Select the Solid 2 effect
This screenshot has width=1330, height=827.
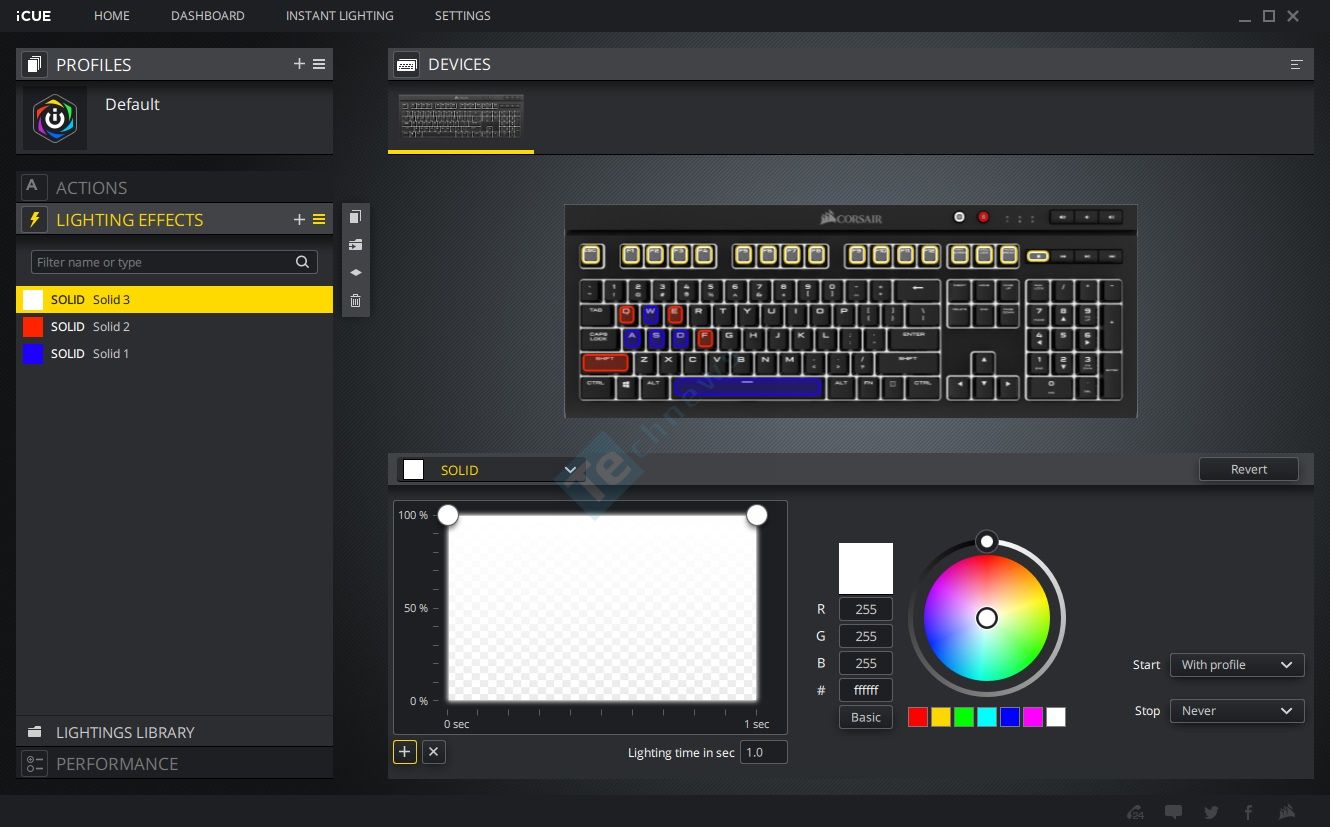click(174, 326)
